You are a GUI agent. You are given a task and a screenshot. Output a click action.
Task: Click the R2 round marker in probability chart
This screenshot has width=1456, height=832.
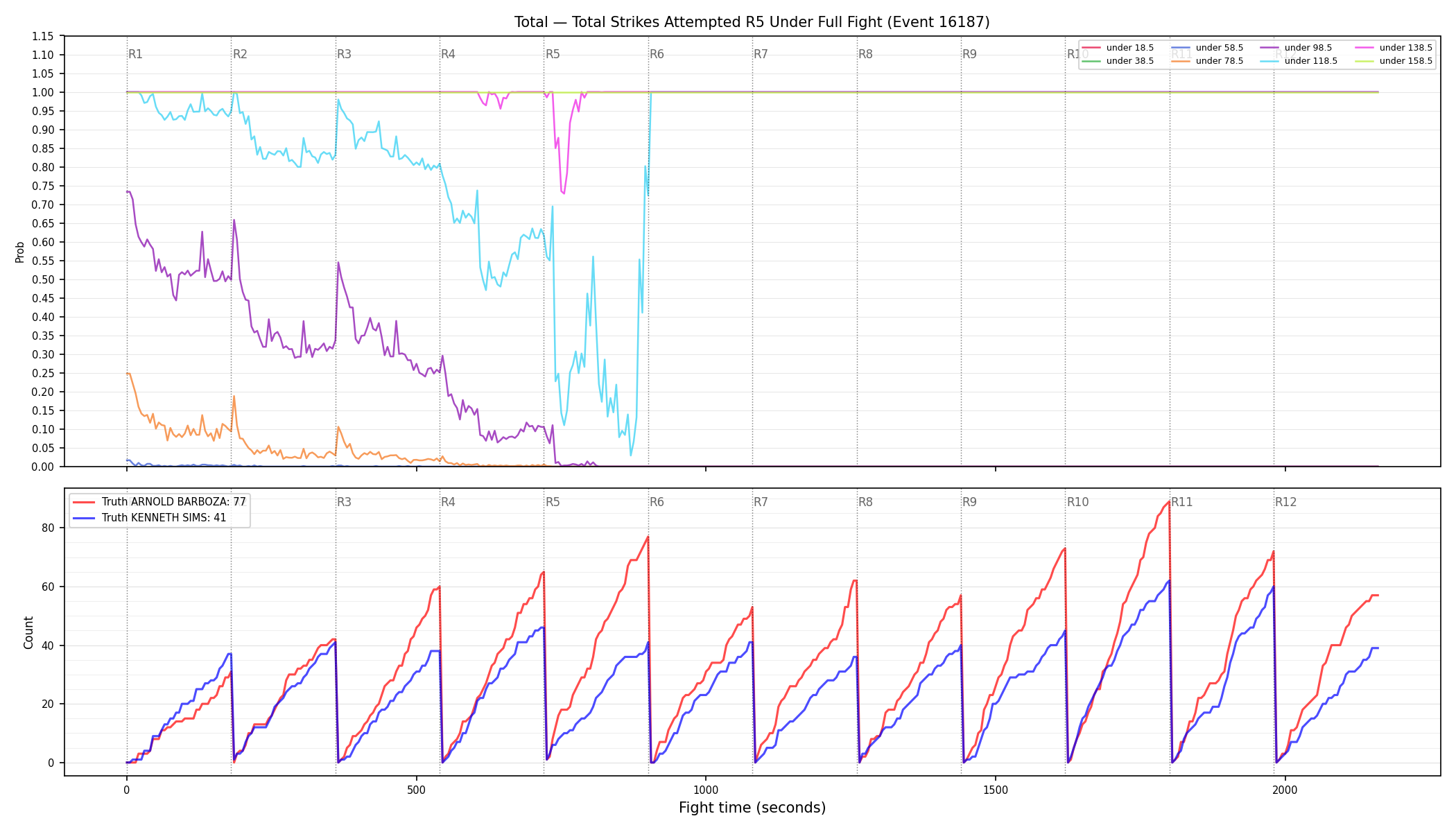(x=240, y=54)
